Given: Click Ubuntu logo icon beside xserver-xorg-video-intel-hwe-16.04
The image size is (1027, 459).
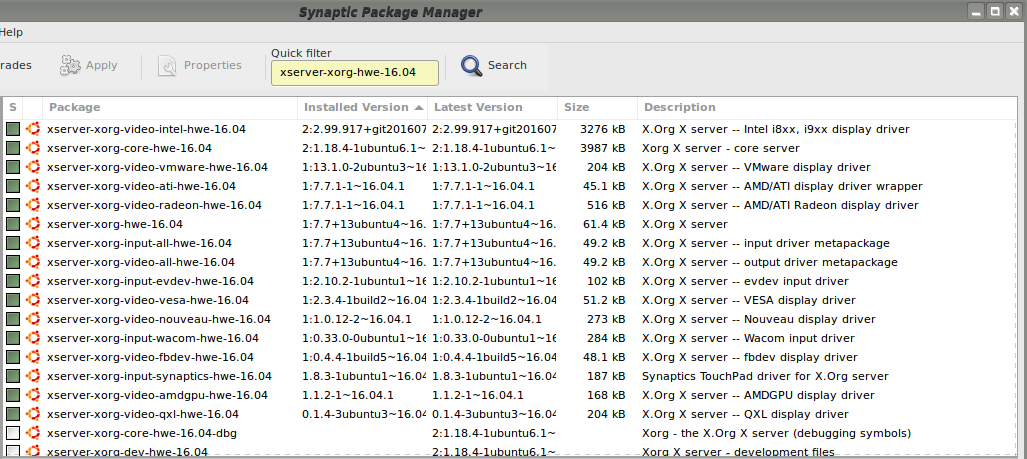Looking at the screenshot, I should click(33, 129).
